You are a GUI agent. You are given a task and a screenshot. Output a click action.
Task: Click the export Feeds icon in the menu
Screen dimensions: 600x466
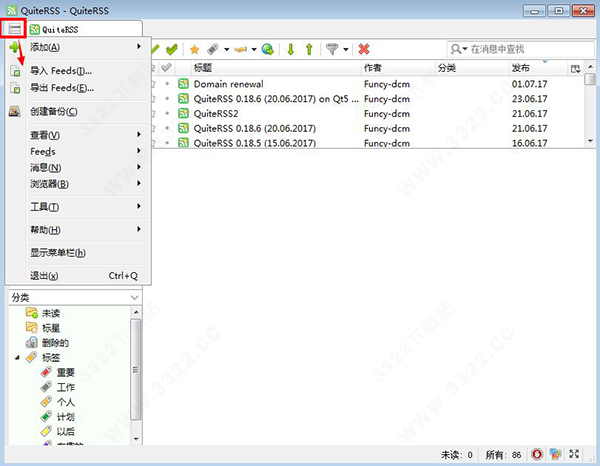tap(15, 88)
